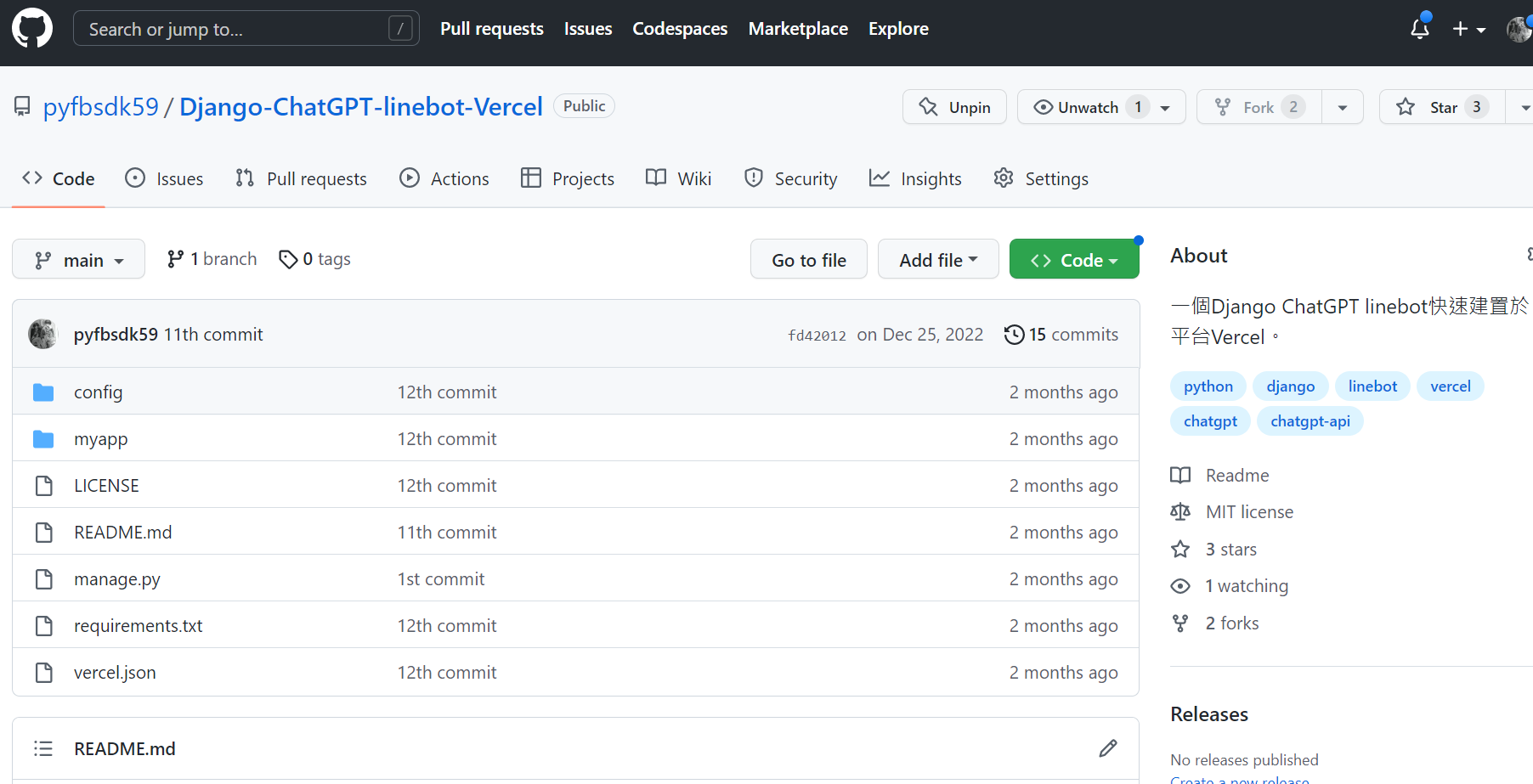
Task: Star this repository
Action: (1442, 107)
